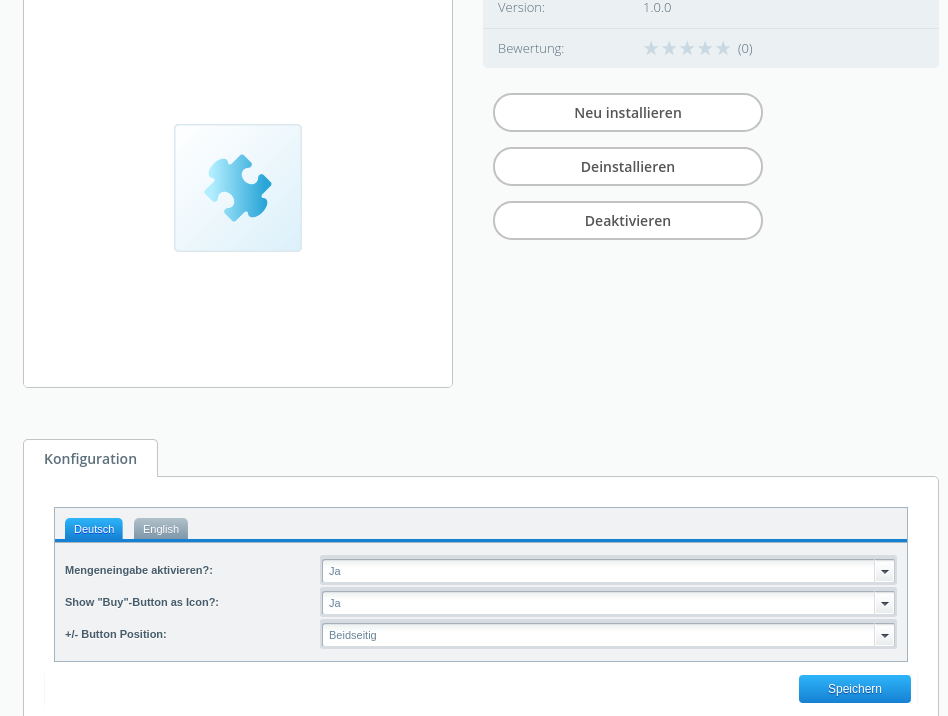948x716 pixels.
Task: Click the blue puzzle piece plugin icon
Action: pos(238,188)
